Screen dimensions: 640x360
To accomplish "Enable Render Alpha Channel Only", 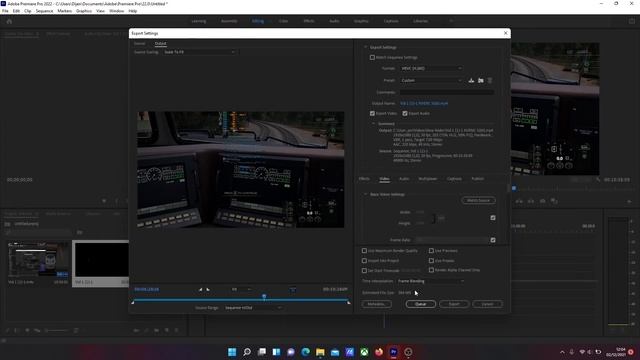I will tap(431, 270).
